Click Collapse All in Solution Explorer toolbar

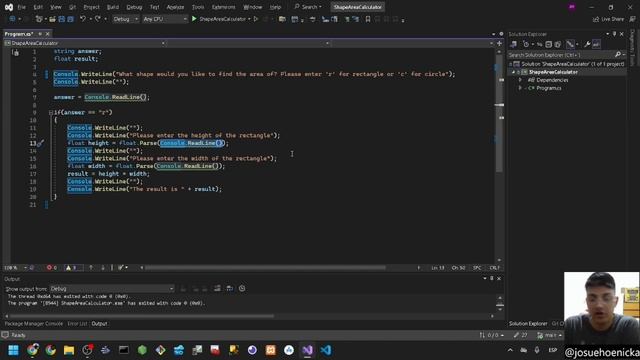point(549,44)
